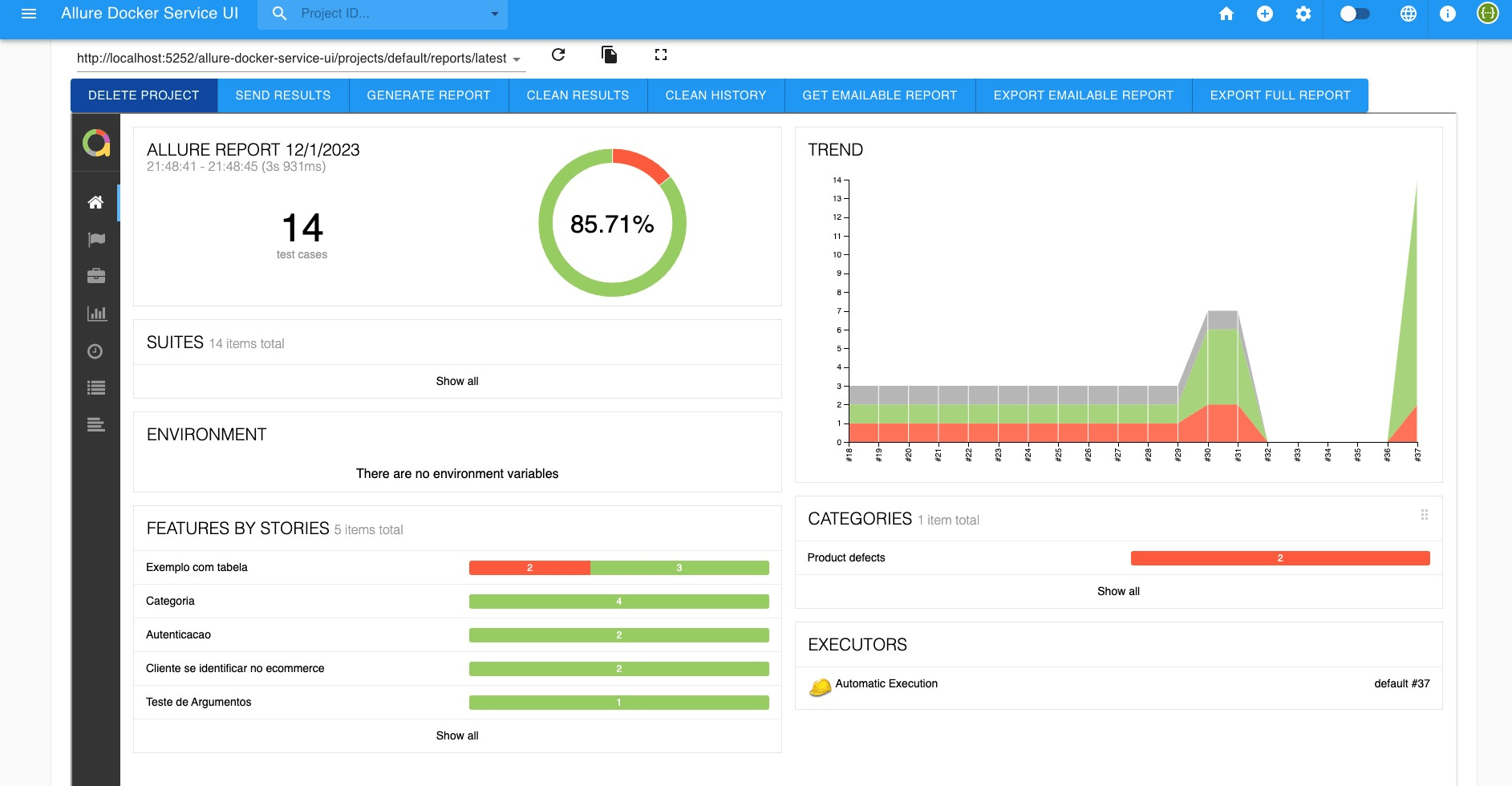Open Autenticacao feature row
This screenshot has height=786, width=1512.
pos(457,634)
